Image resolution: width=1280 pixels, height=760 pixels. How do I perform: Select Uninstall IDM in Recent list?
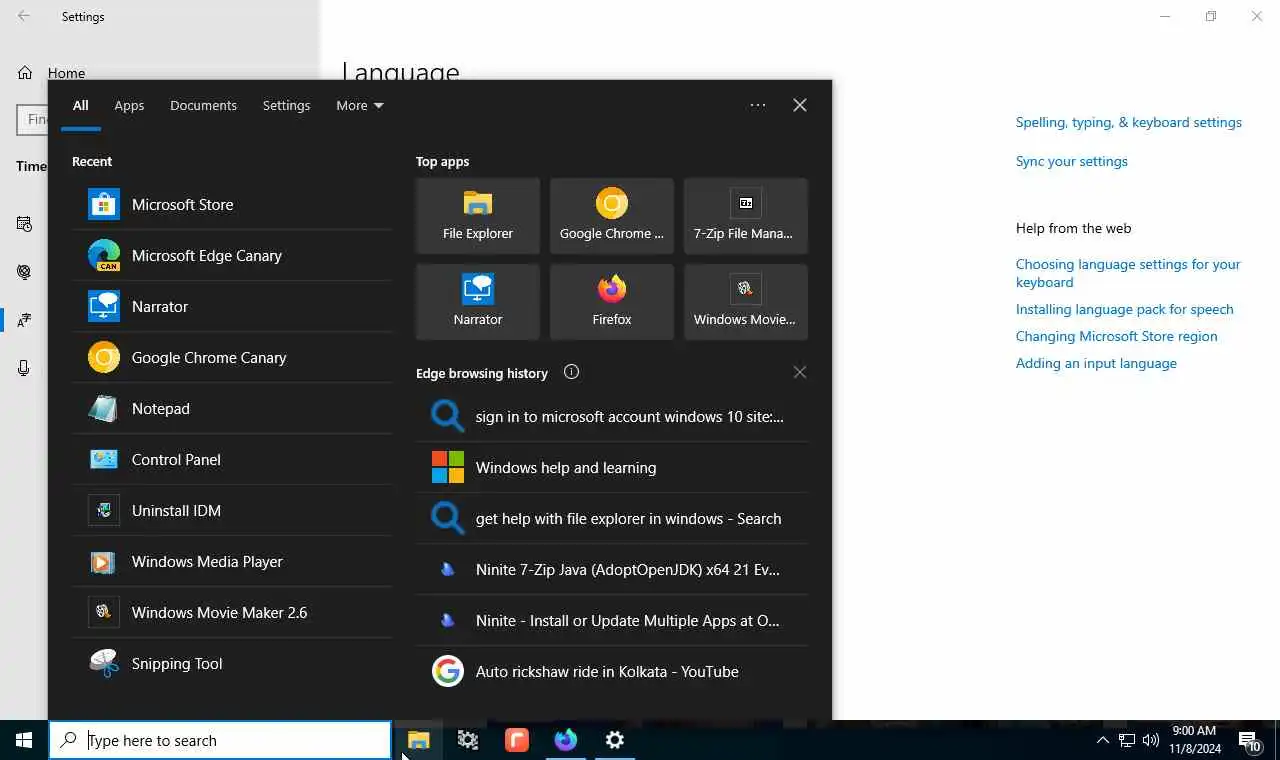point(232,510)
